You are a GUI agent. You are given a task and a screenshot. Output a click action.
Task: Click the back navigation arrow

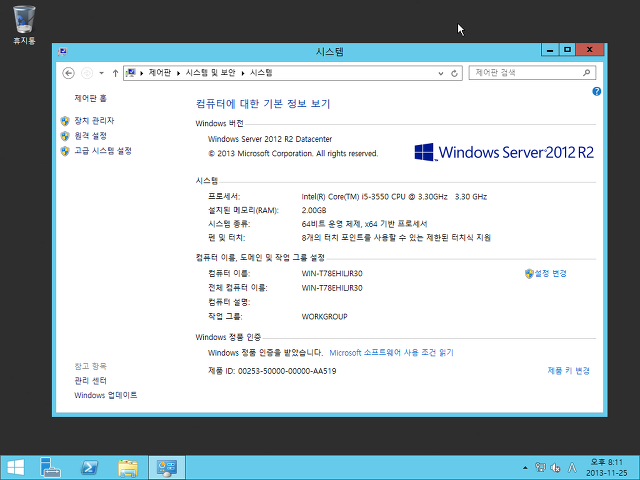(69, 73)
